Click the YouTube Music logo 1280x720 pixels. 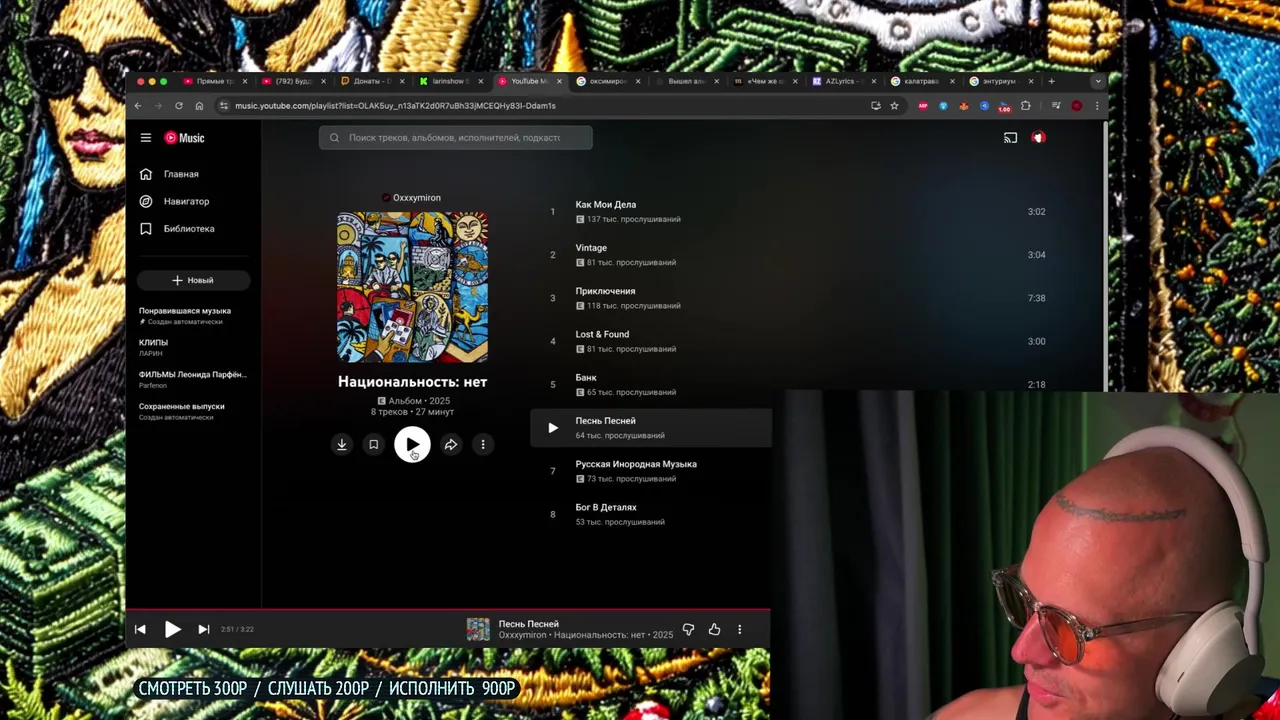(x=184, y=138)
